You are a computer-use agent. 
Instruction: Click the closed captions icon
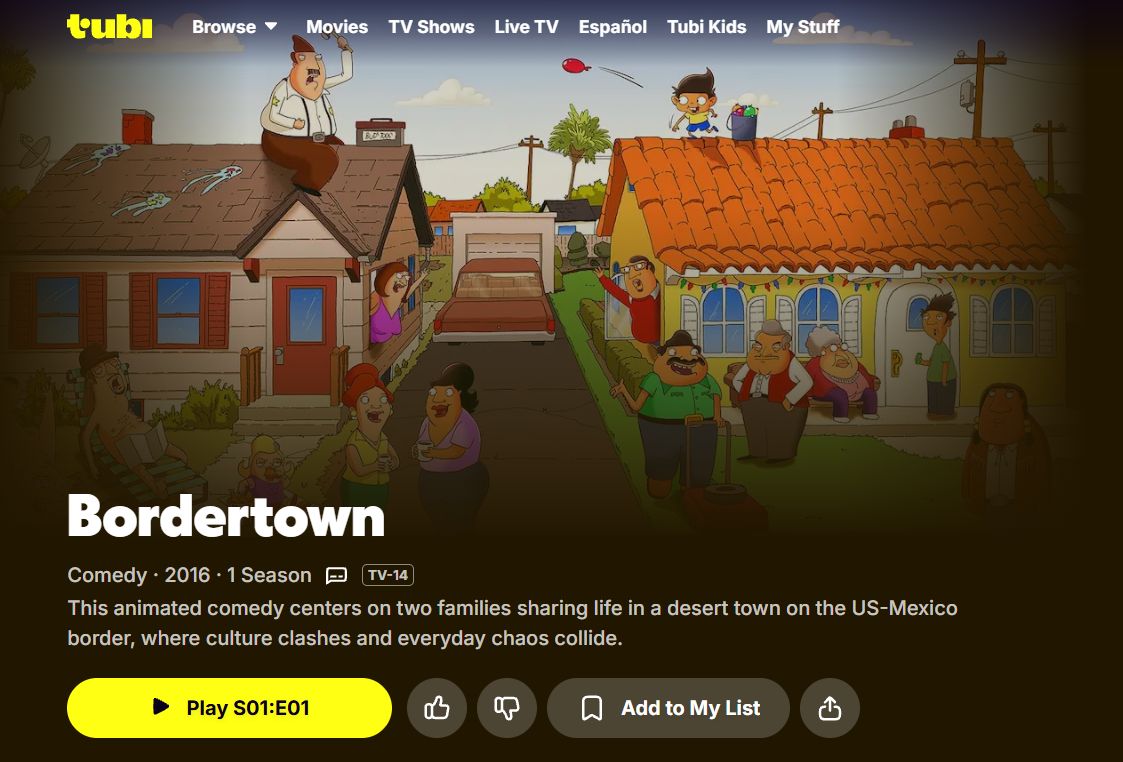point(336,575)
